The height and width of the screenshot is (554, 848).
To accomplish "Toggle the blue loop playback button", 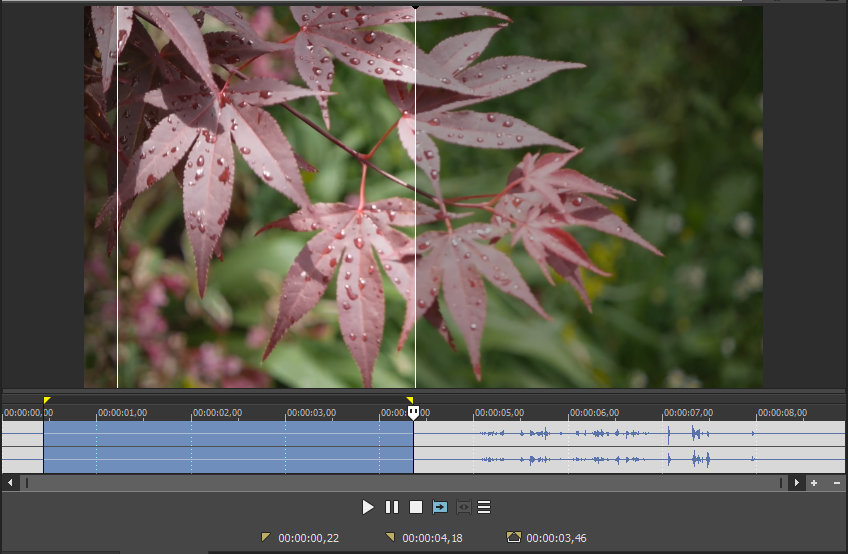I will point(440,507).
